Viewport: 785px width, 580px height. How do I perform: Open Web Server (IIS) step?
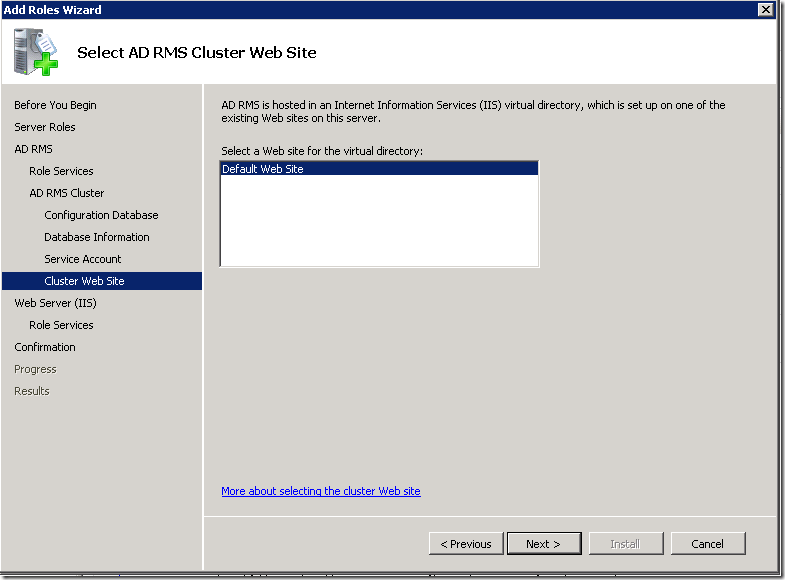point(55,303)
